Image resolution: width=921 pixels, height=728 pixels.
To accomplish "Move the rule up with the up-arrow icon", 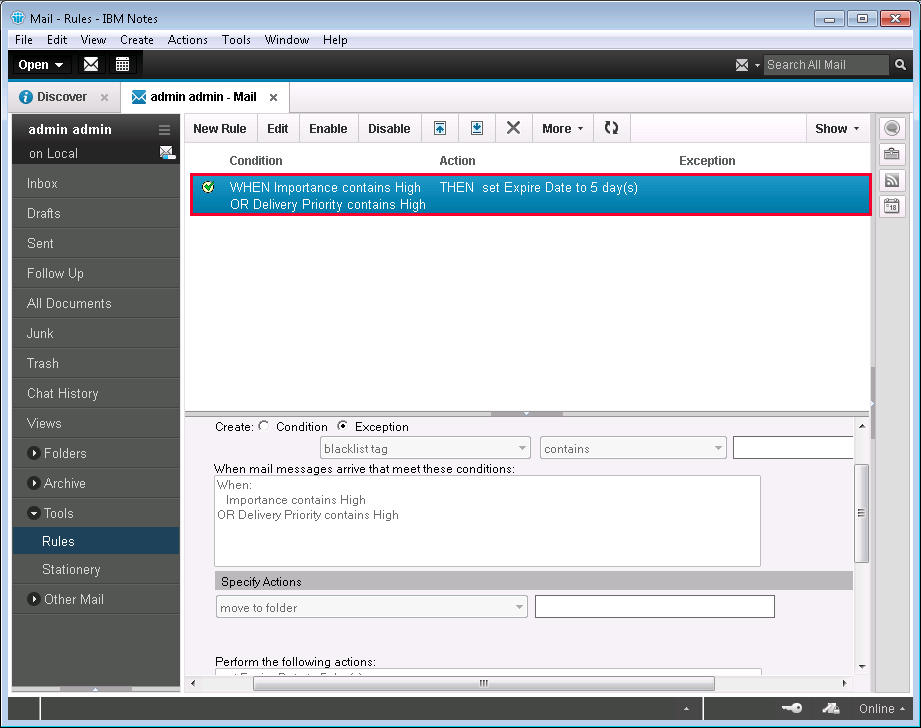I will [x=439, y=128].
